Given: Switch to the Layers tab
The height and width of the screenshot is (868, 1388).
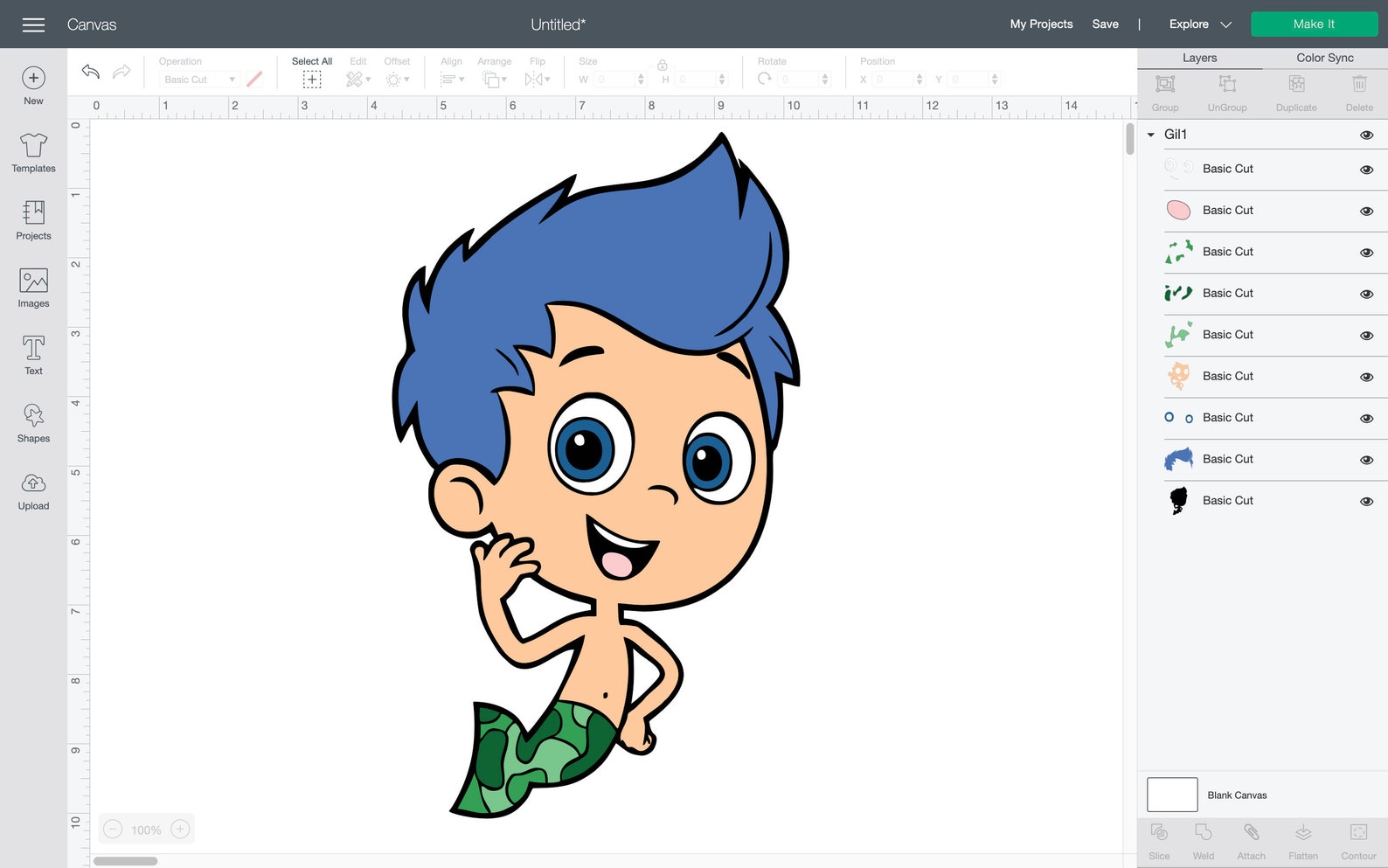Looking at the screenshot, I should click(x=1199, y=58).
